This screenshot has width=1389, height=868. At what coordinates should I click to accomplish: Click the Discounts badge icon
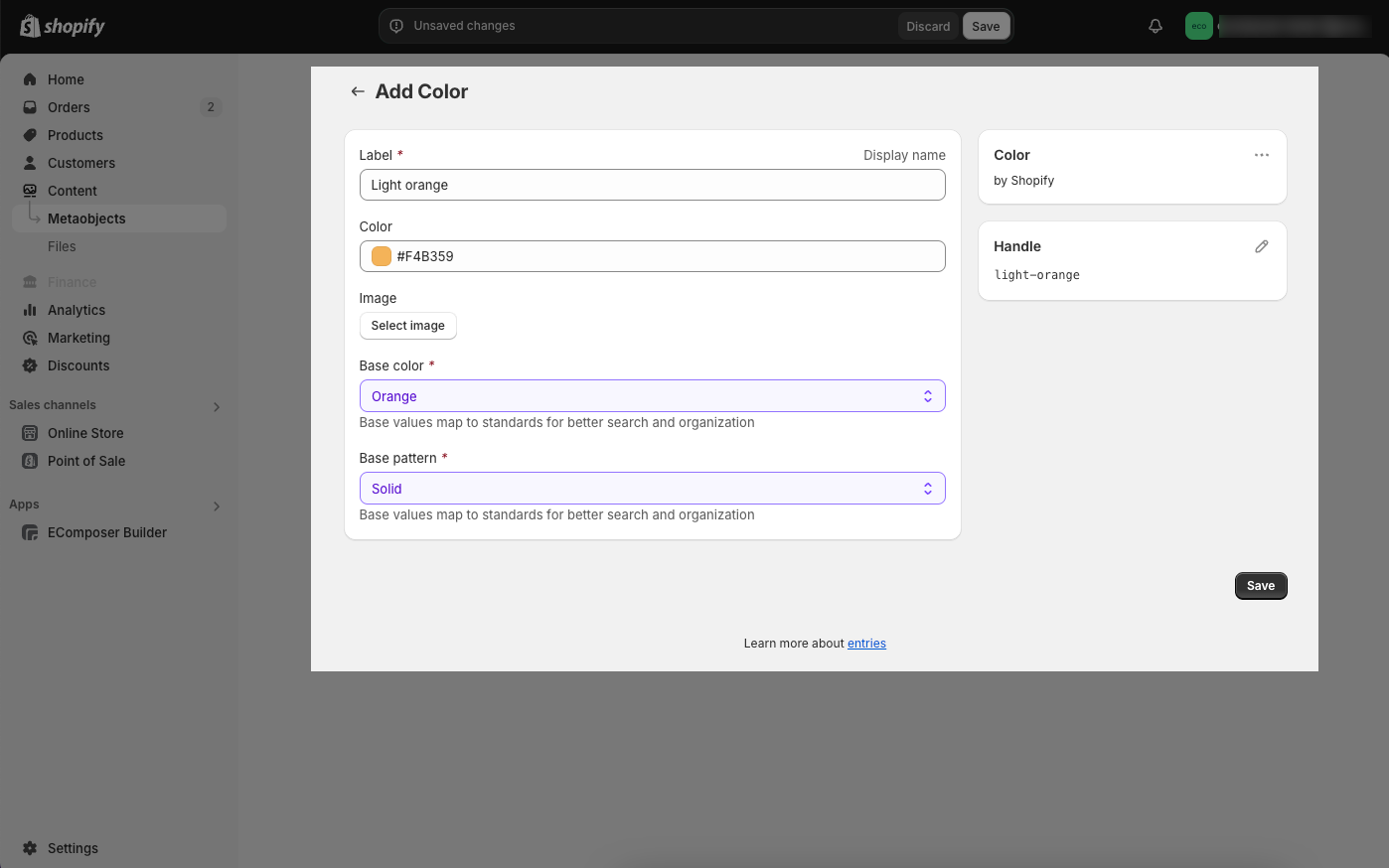(x=30, y=365)
